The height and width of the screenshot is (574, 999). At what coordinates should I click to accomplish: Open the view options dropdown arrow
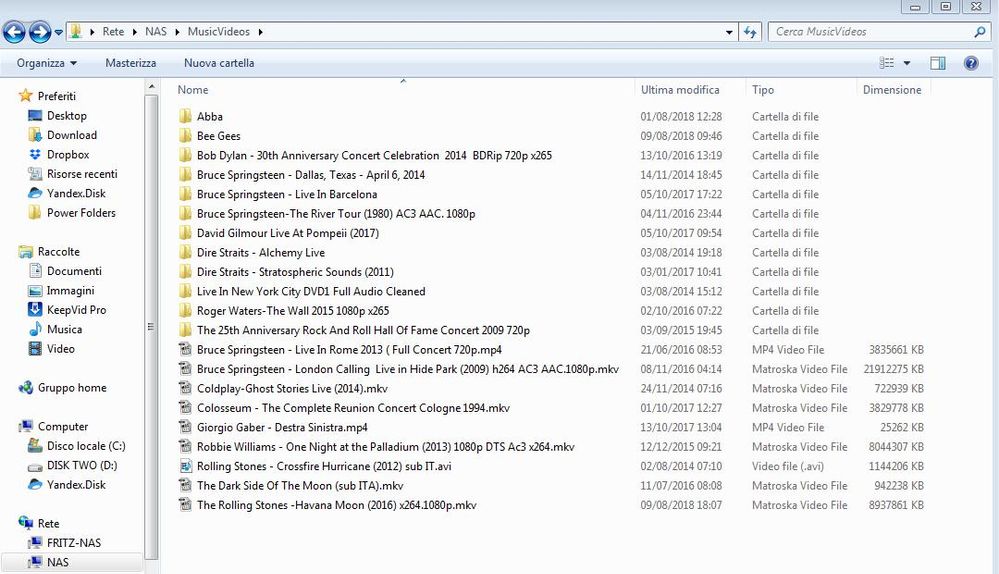tap(907, 63)
